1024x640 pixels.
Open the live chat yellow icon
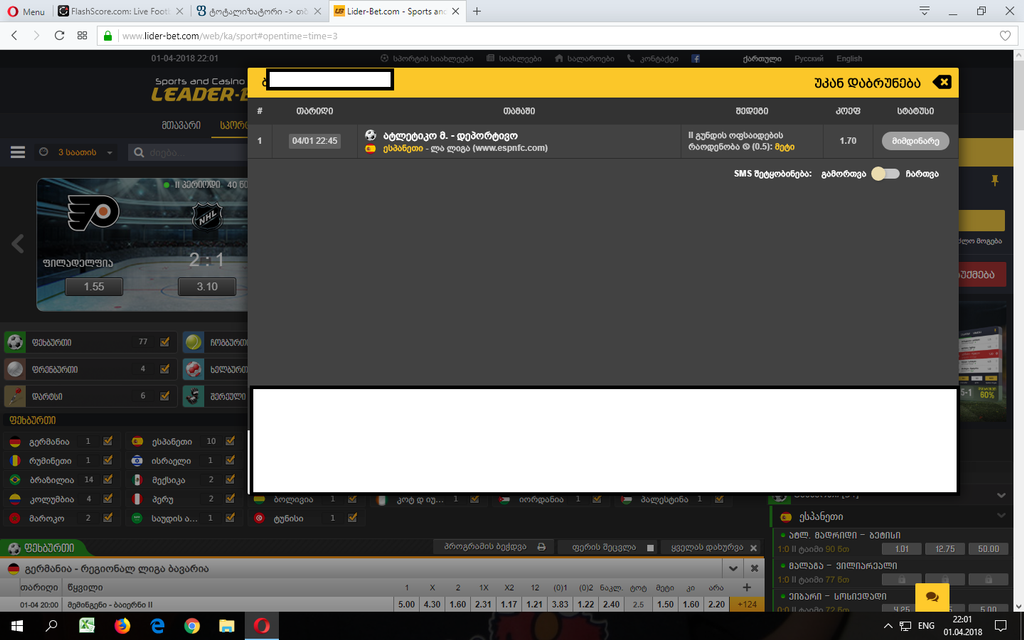point(932,598)
